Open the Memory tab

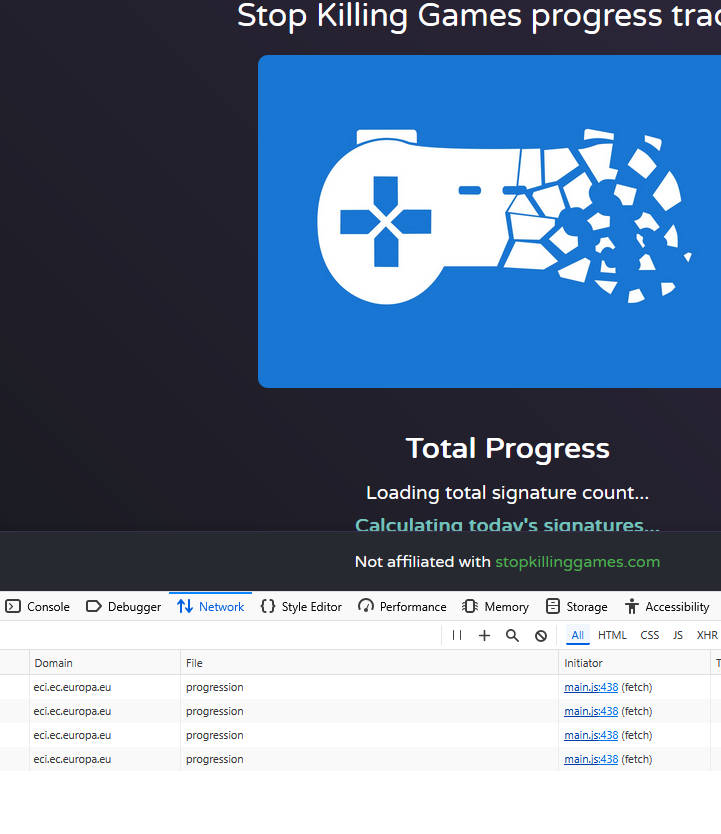click(496, 606)
